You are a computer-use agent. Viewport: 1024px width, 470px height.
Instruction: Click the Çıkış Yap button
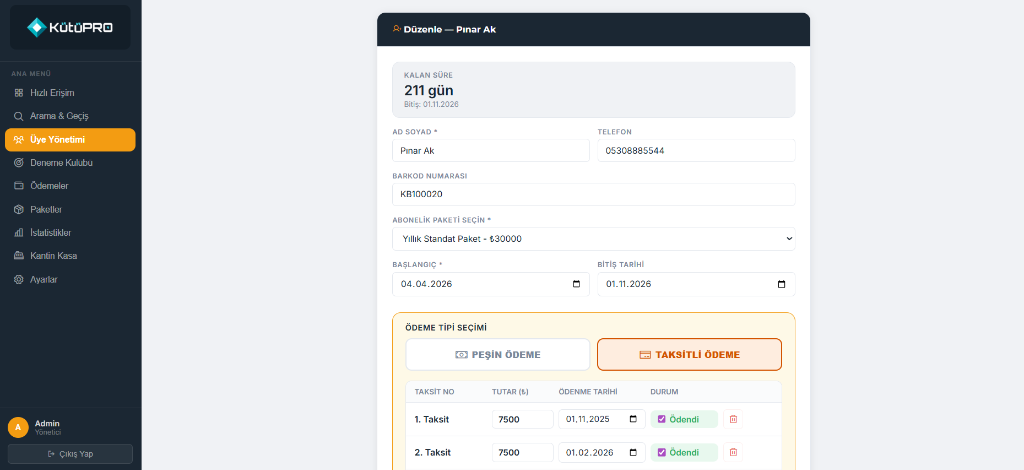point(70,454)
